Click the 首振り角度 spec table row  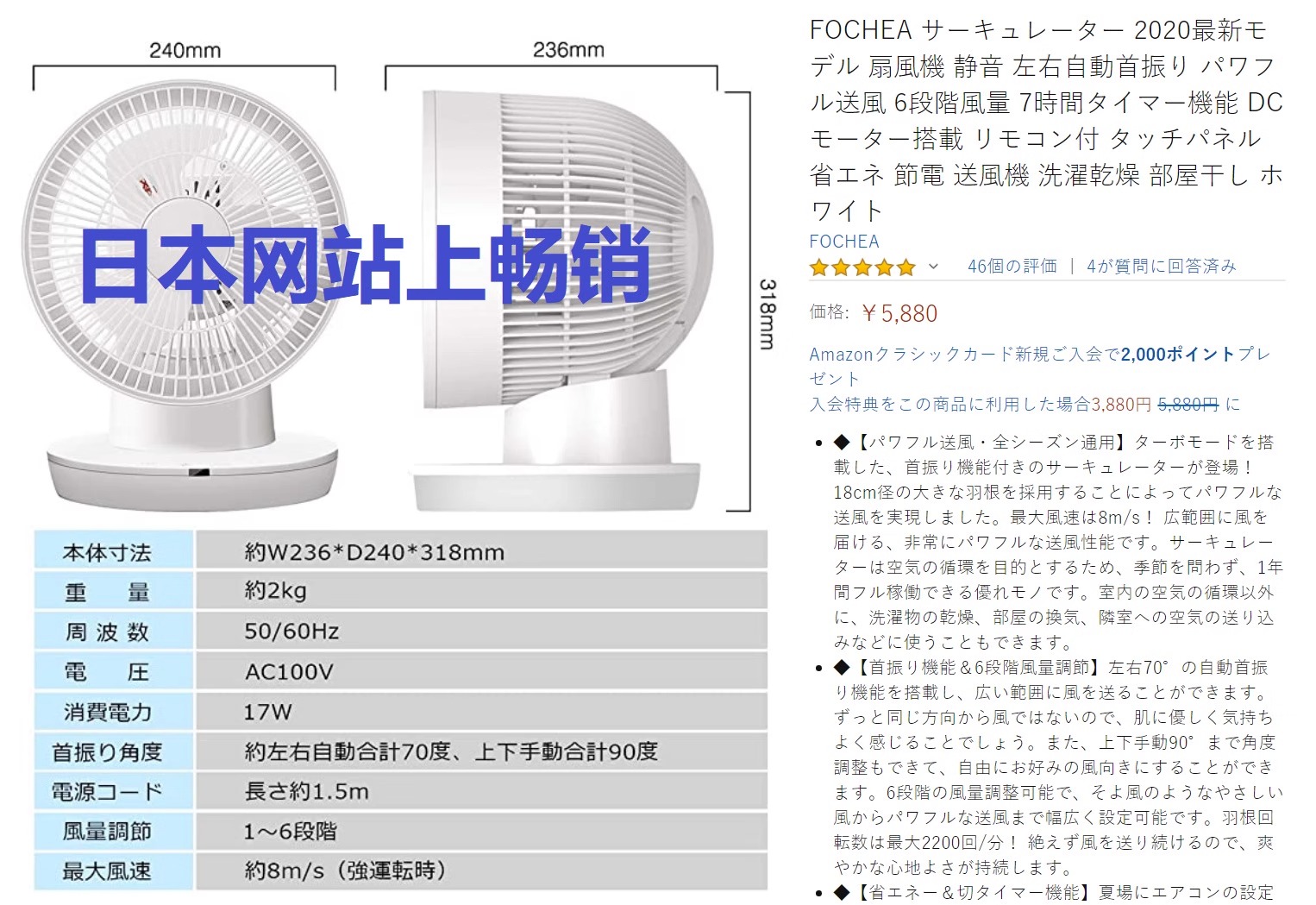coord(400,751)
